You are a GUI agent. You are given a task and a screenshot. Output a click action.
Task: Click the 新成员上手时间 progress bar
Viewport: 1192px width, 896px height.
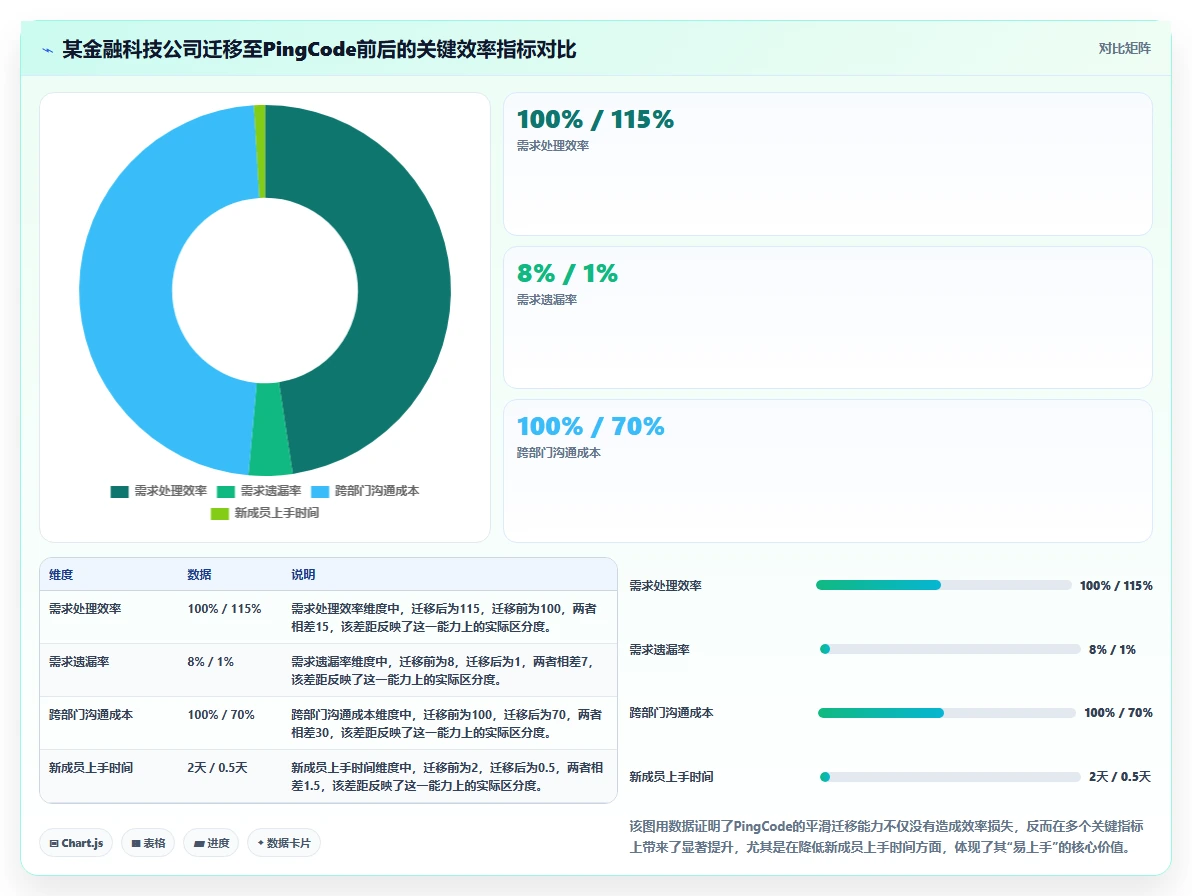point(949,777)
